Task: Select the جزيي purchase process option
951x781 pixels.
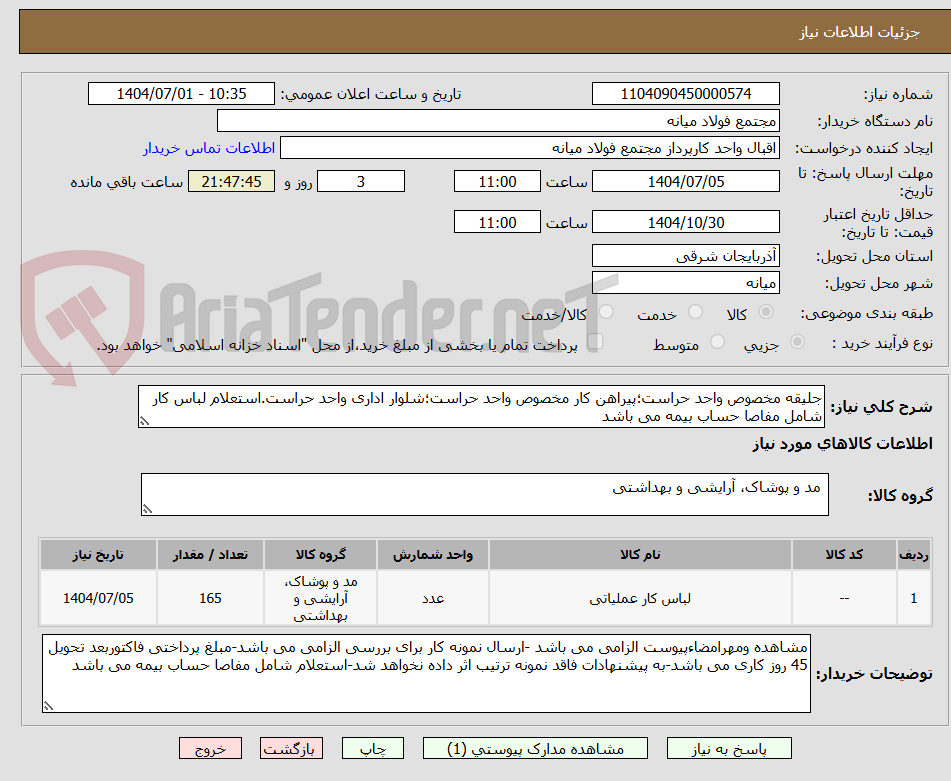Action: coord(795,341)
